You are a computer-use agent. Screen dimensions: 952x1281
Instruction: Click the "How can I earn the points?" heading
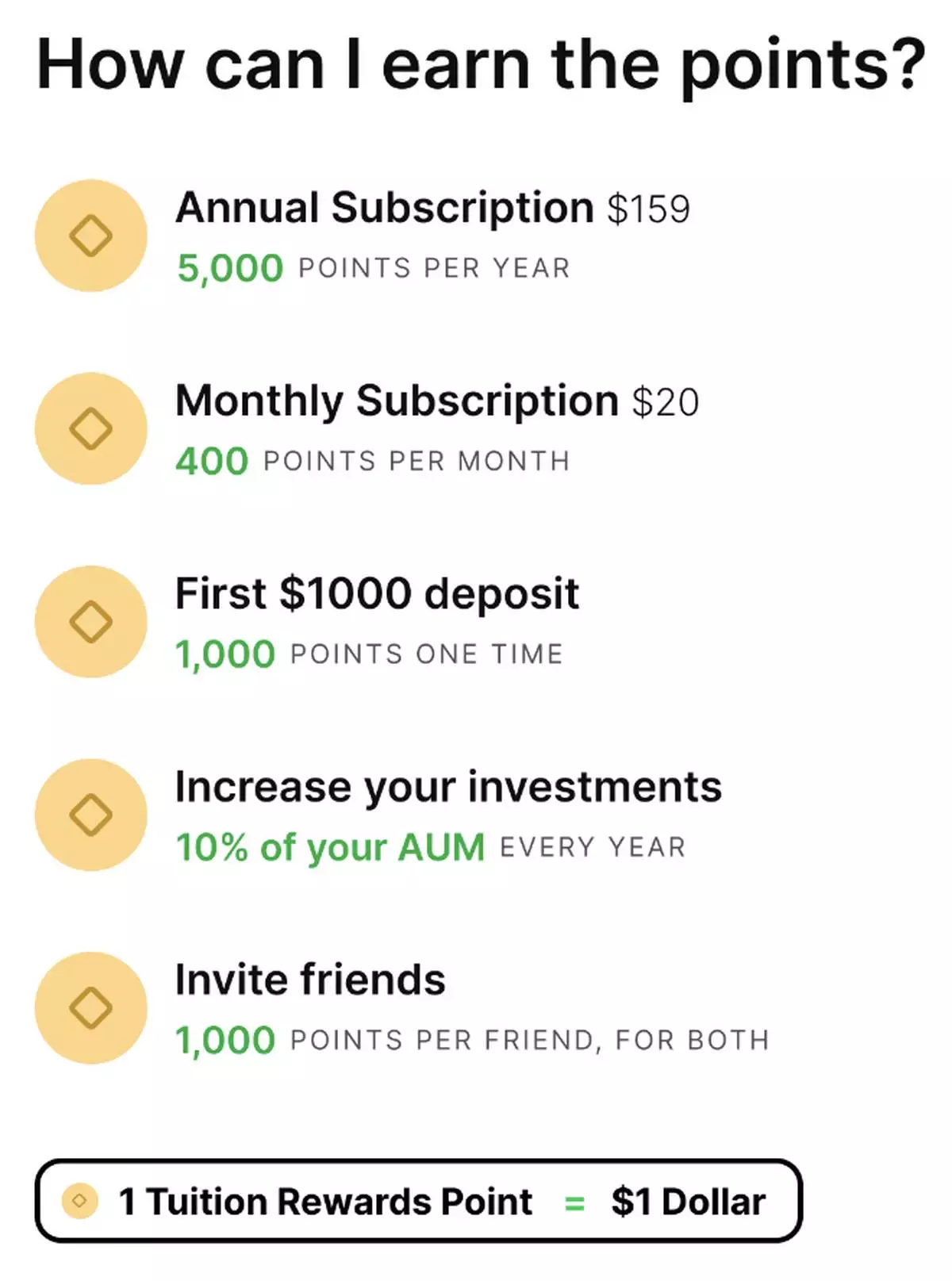point(481,65)
